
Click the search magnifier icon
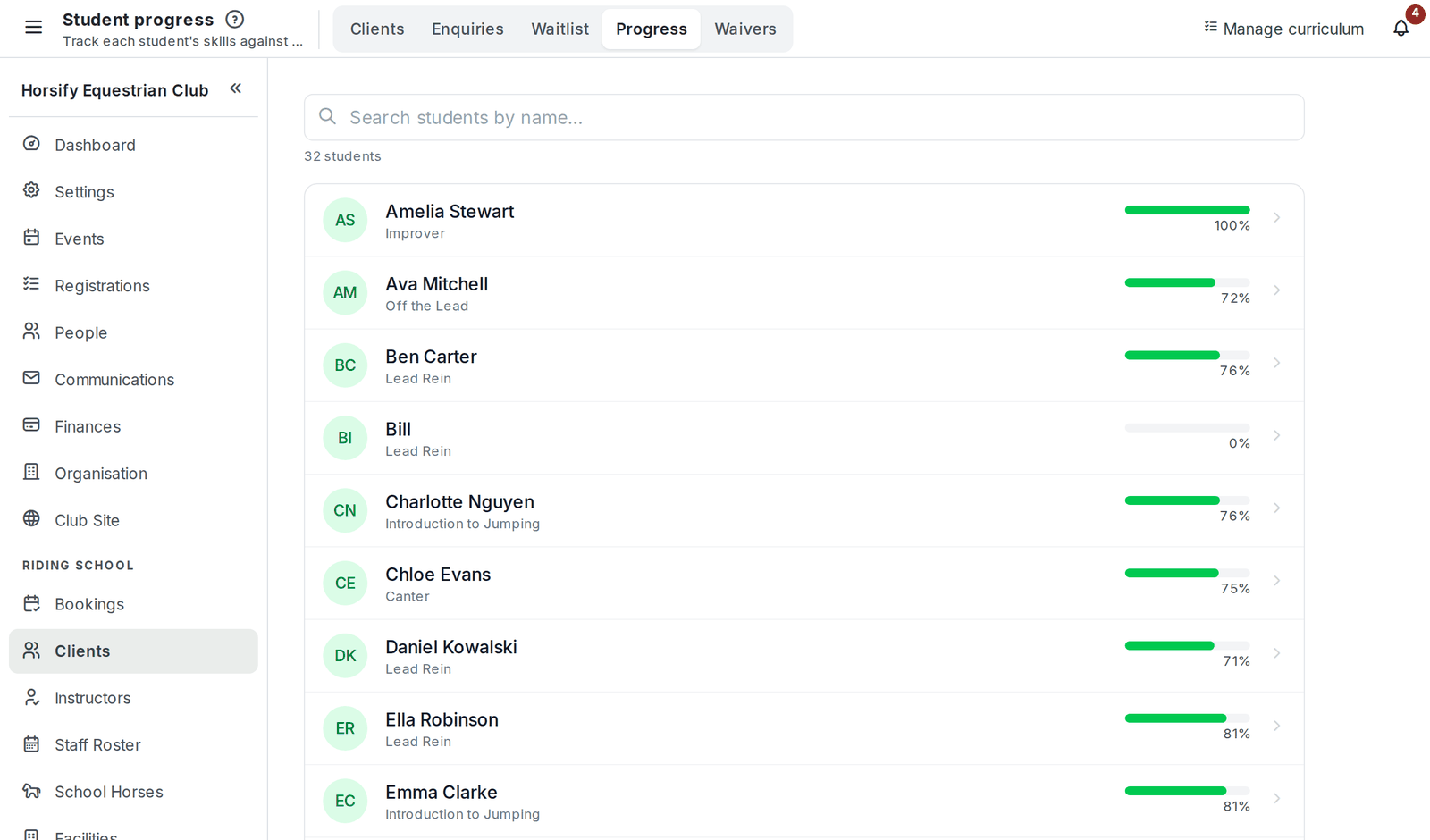point(328,117)
